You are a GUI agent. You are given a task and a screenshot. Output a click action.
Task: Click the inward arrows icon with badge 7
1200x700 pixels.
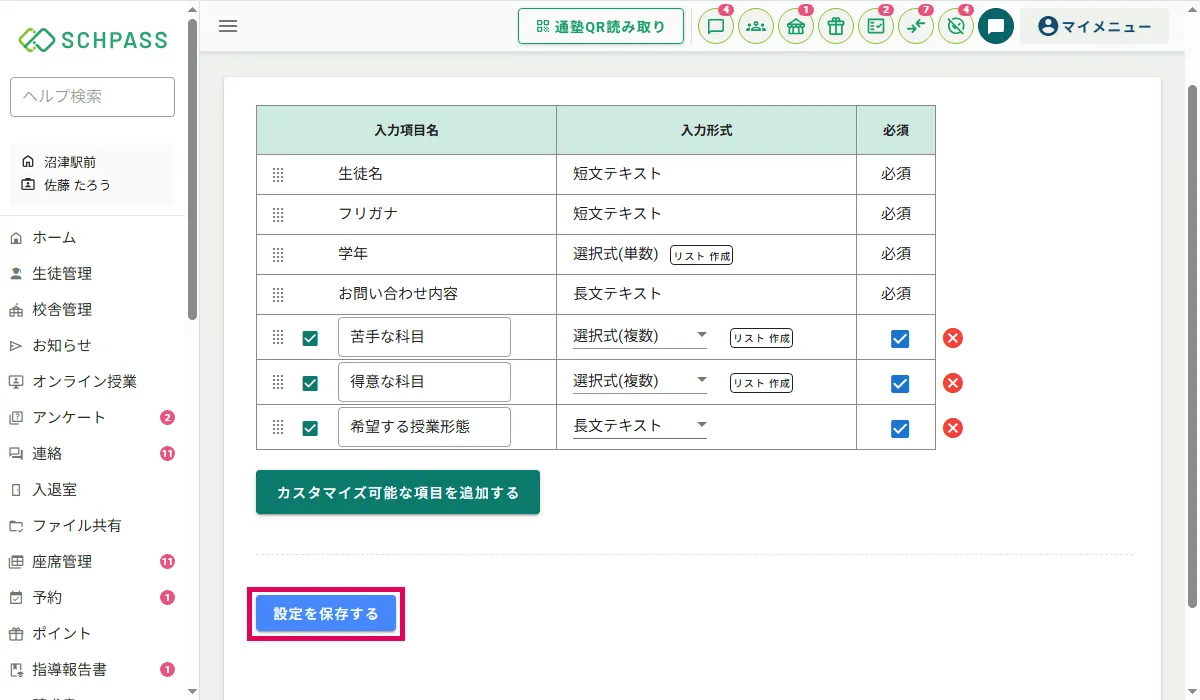(x=915, y=27)
